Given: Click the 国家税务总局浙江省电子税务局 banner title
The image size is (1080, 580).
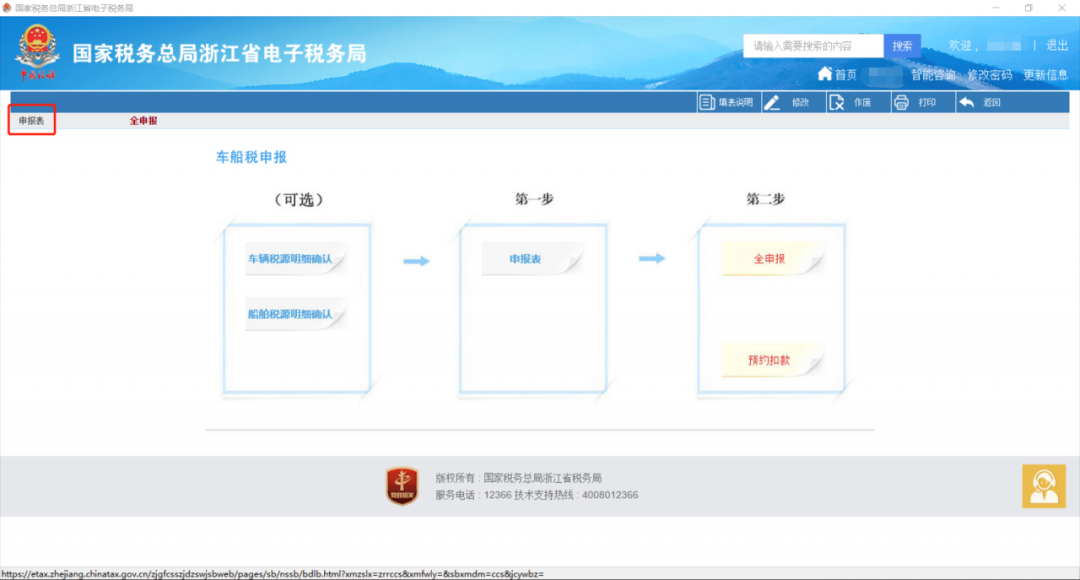Looking at the screenshot, I should pyautogui.click(x=220, y=53).
